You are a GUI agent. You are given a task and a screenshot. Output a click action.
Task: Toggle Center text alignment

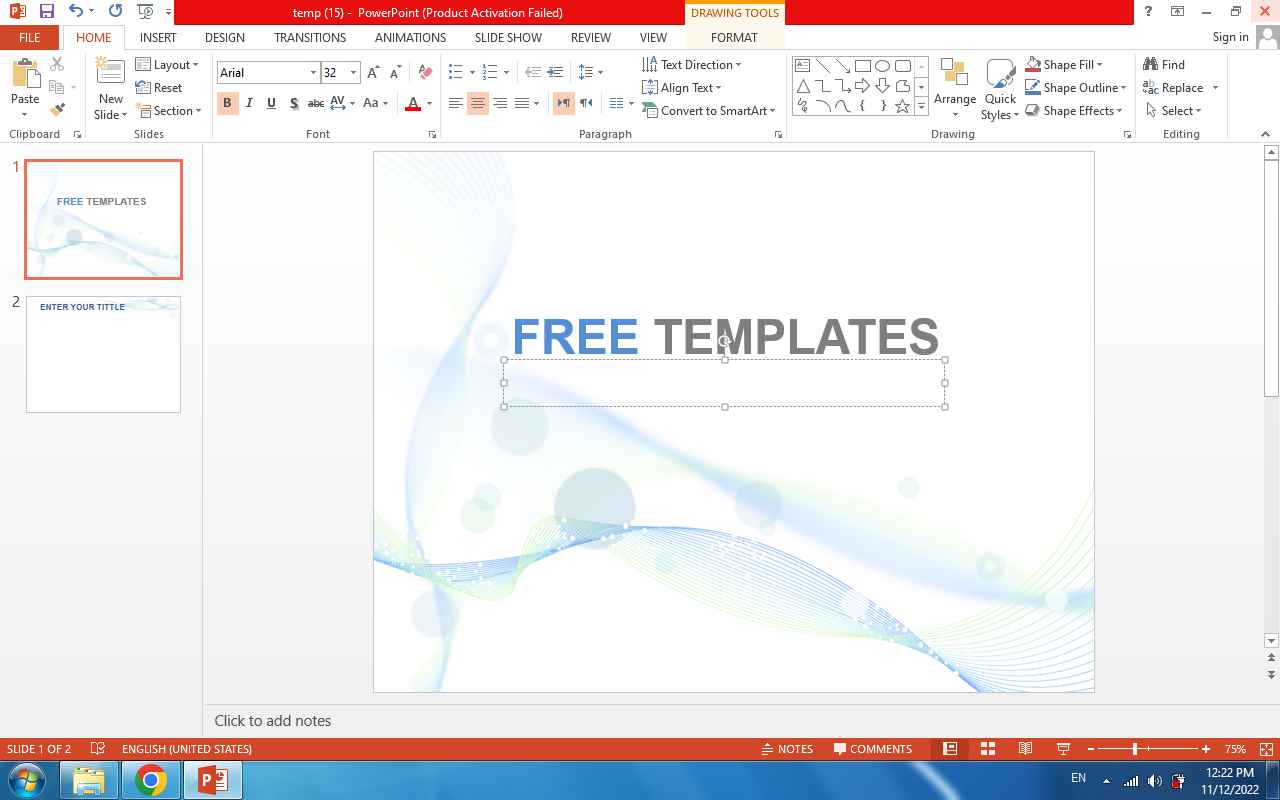coord(478,103)
